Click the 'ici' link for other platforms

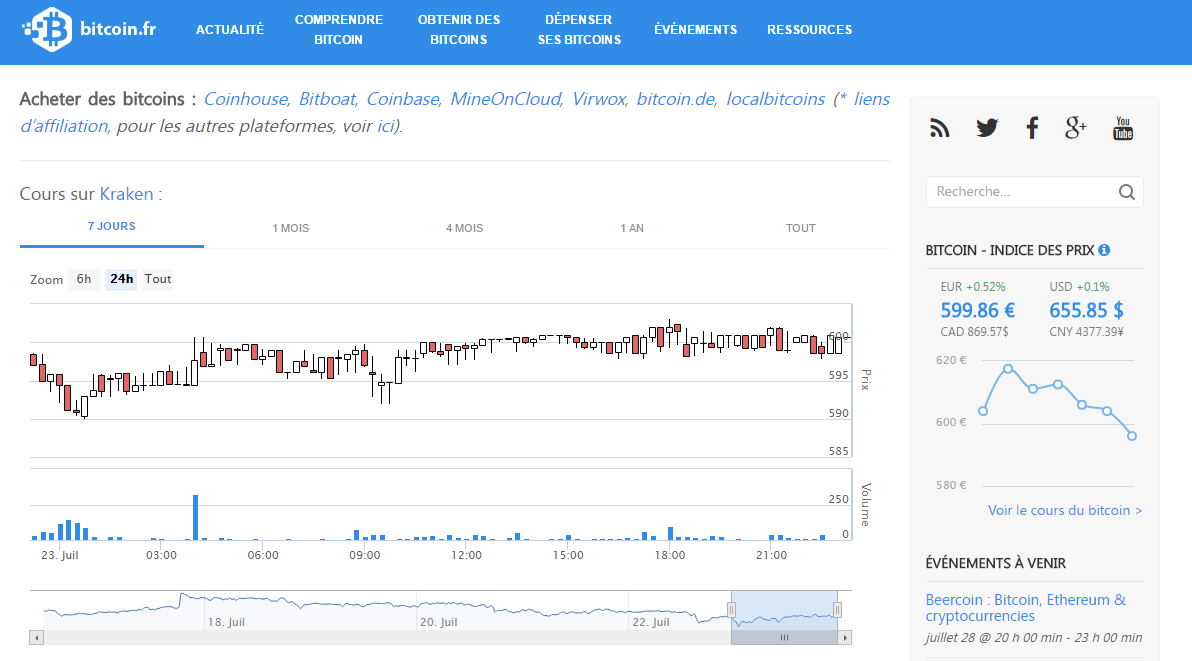(386, 126)
